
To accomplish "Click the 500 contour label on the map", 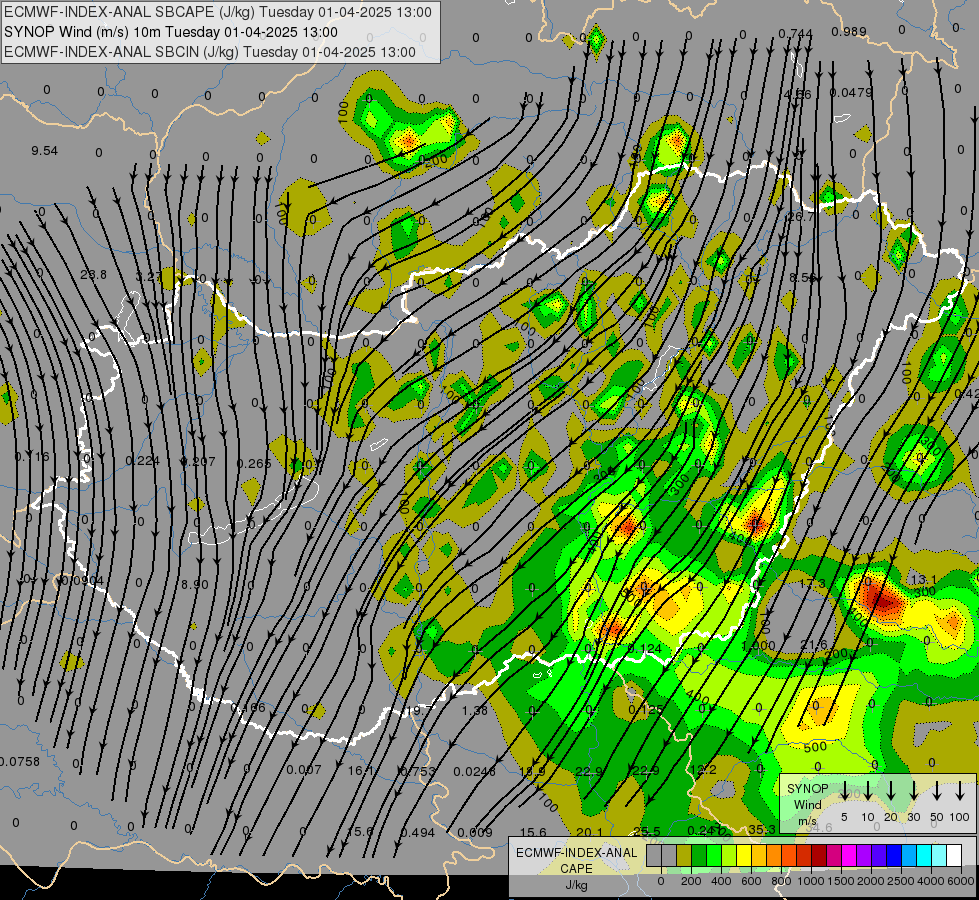I will click(x=815, y=747).
